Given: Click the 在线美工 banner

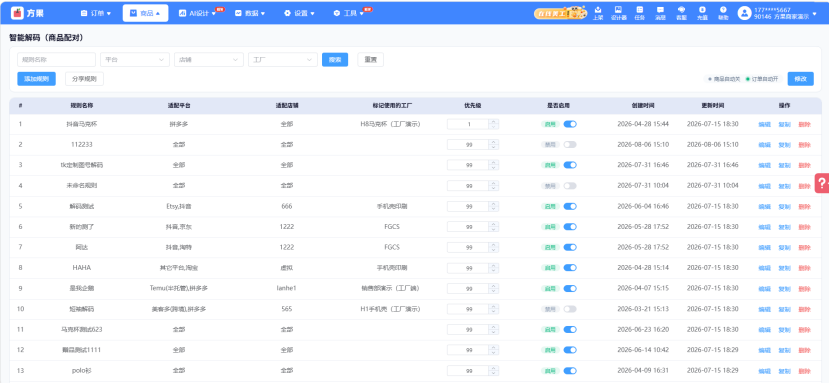Looking at the screenshot, I should (560, 13).
